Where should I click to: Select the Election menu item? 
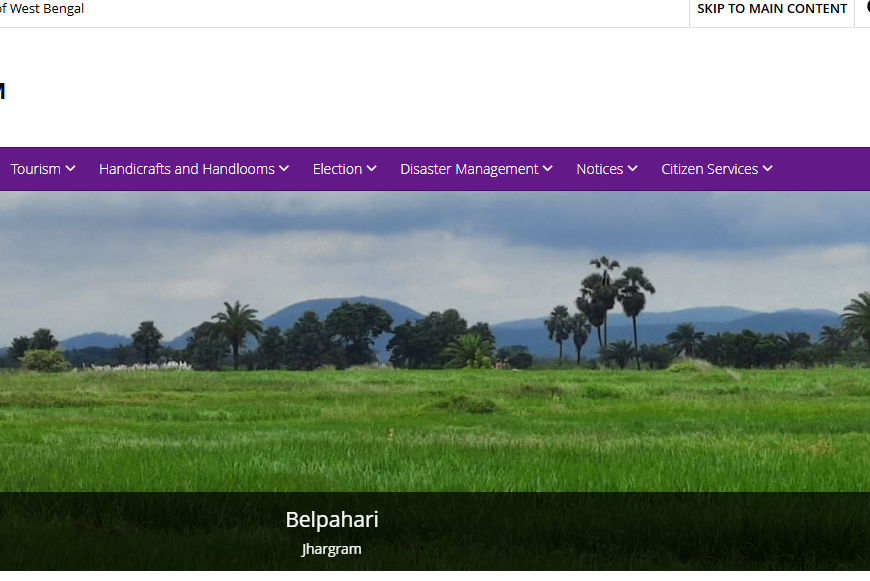pos(337,169)
